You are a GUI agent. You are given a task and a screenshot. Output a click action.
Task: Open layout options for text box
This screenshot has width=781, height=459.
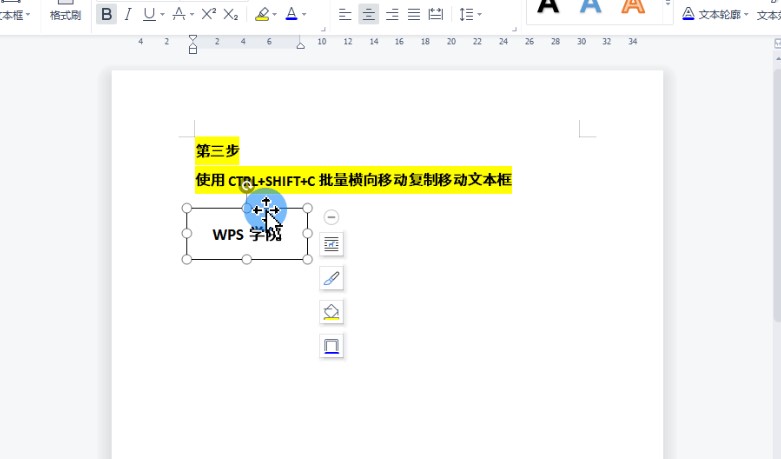pos(331,244)
